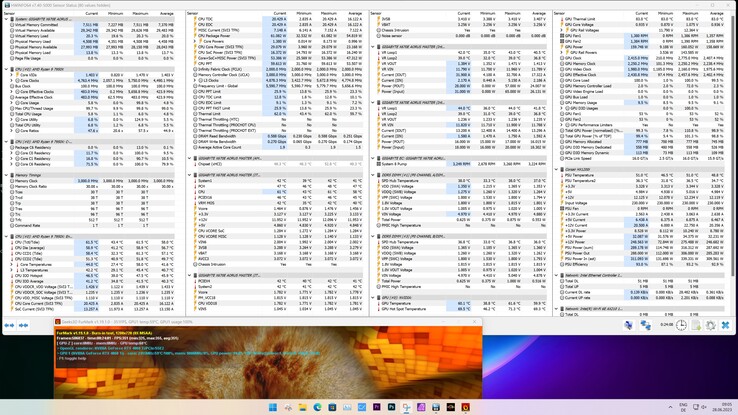Select the GPU Thermal Limit row

tap(642, 19)
